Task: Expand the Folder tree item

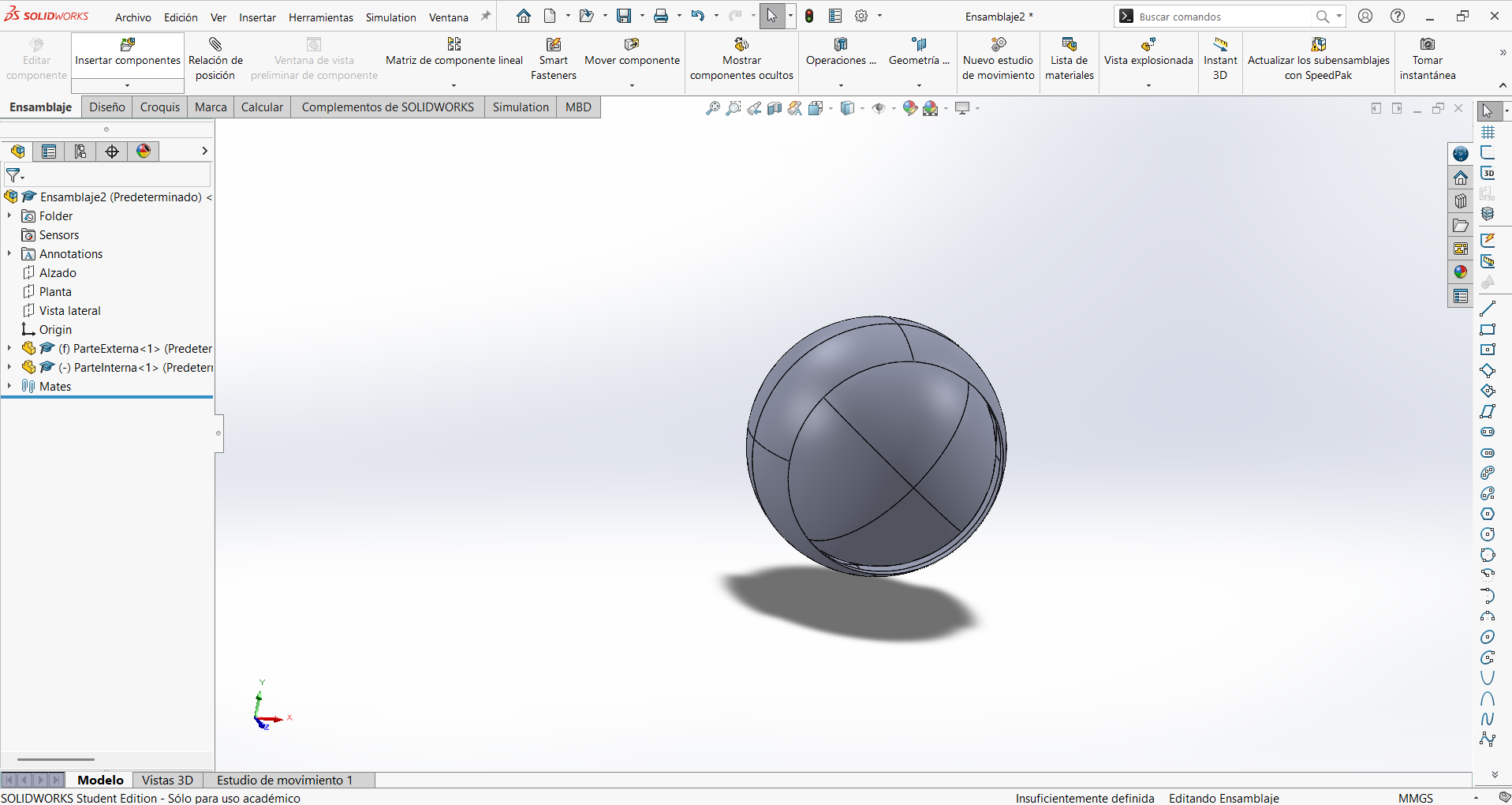Action: coord(9,215)
